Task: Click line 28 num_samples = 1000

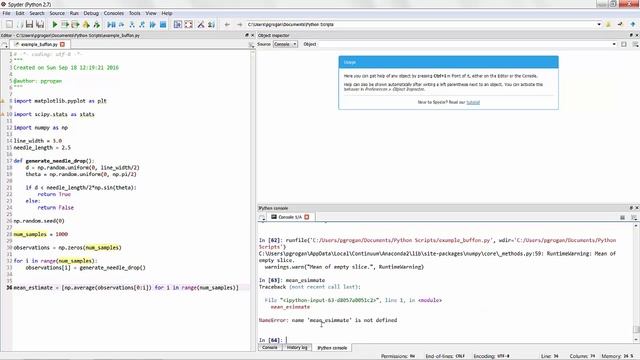Action: point(41,234)
